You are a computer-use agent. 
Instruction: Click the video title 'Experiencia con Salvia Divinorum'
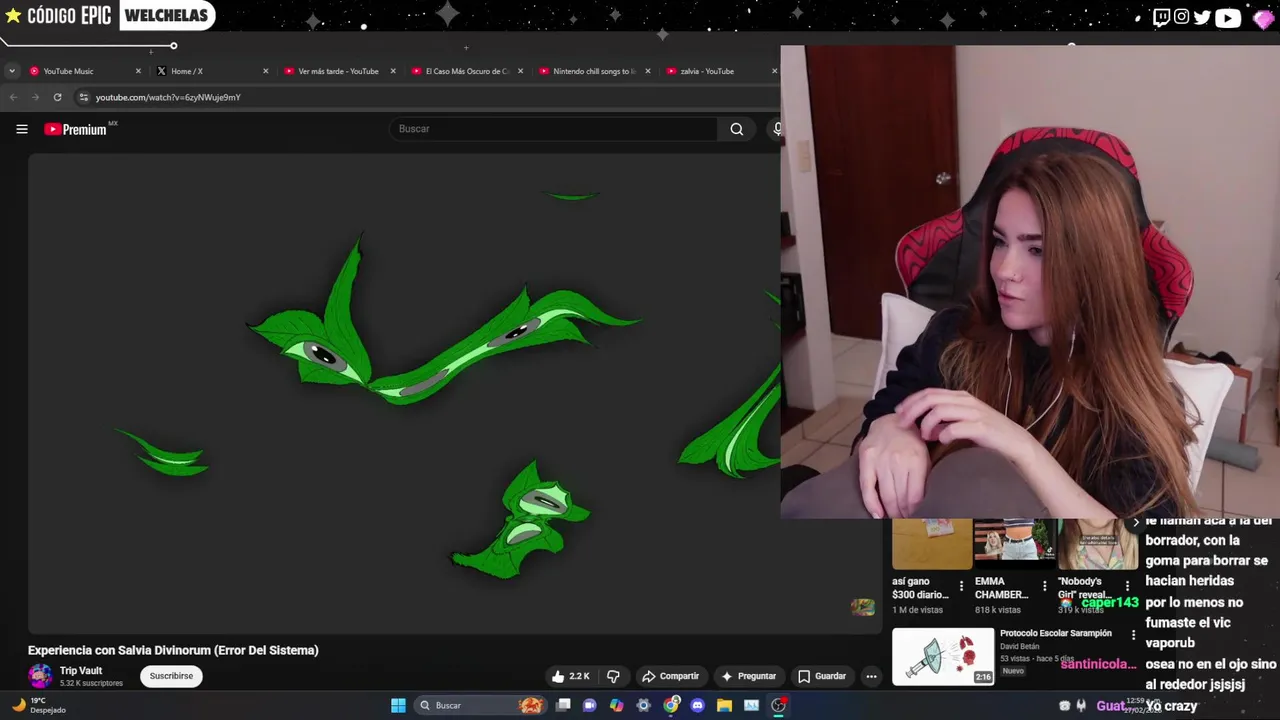coord(173,650)
